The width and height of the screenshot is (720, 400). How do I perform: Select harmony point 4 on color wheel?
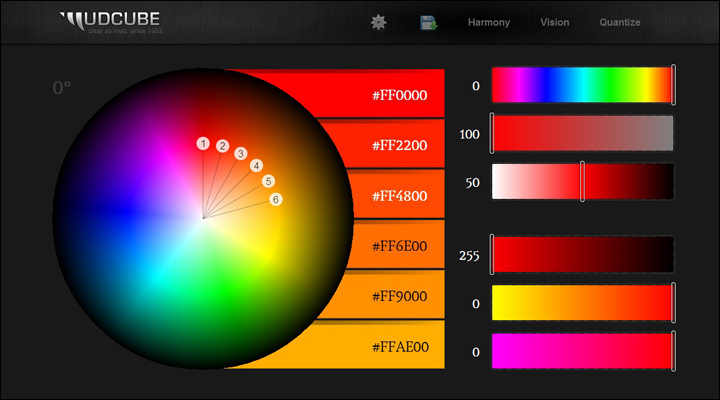click(x=256, y=166)
